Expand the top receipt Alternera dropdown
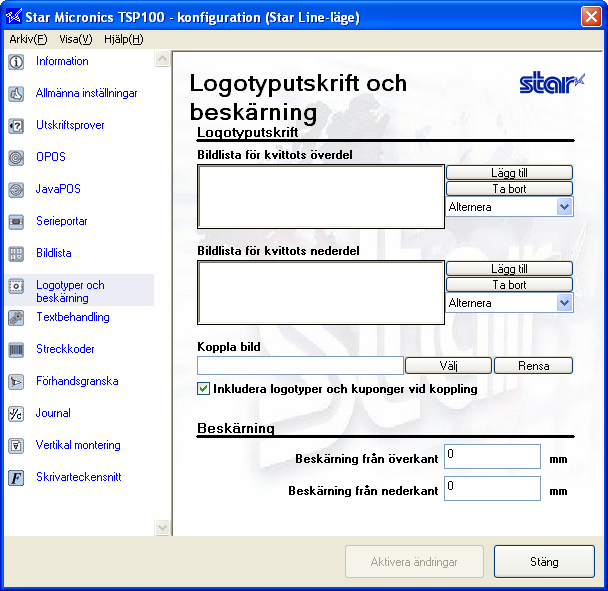The image size is (608, 591). 564,207
